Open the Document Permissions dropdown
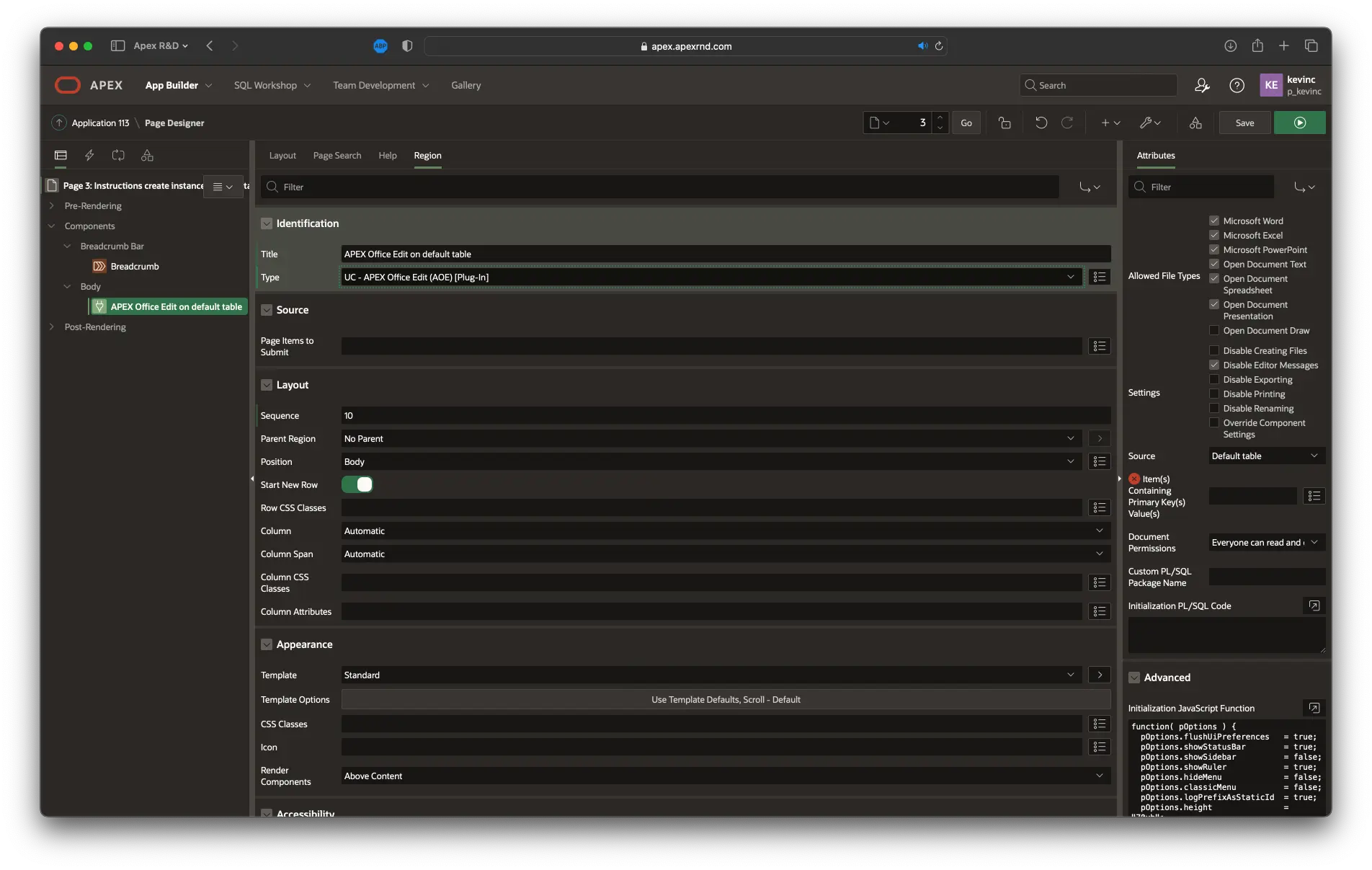This screenshot has height=870, width=1372. click(1267, 542)
